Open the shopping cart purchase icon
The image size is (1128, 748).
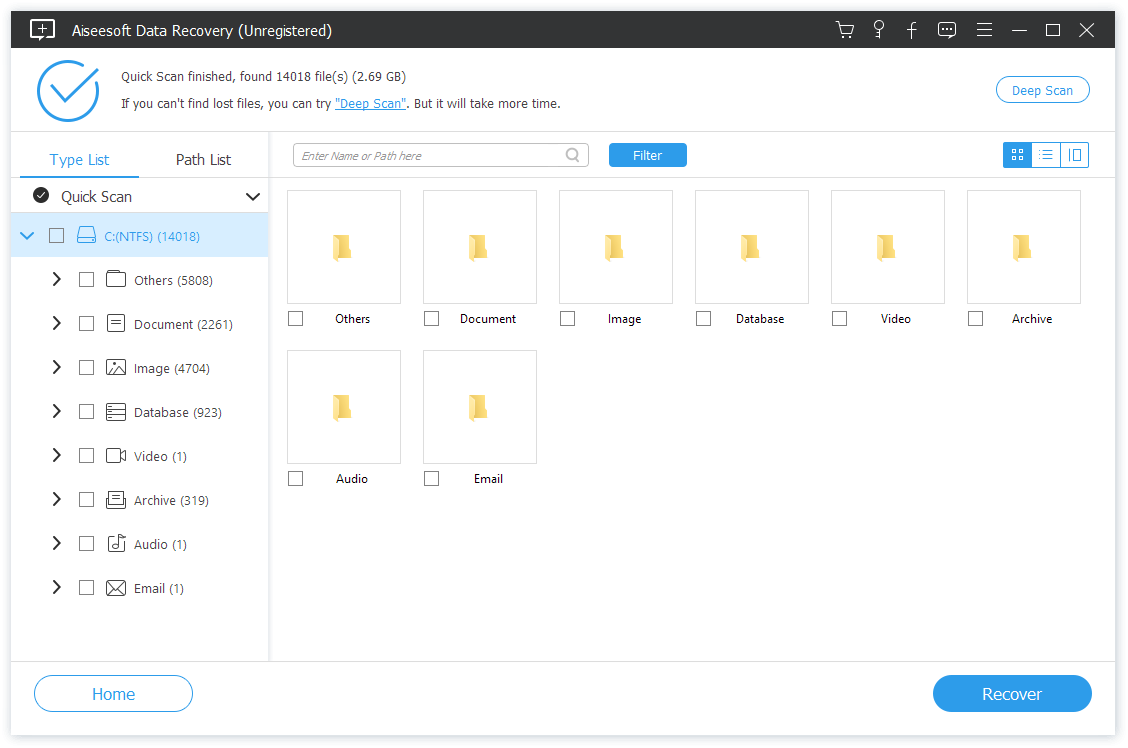coord(845,30)
